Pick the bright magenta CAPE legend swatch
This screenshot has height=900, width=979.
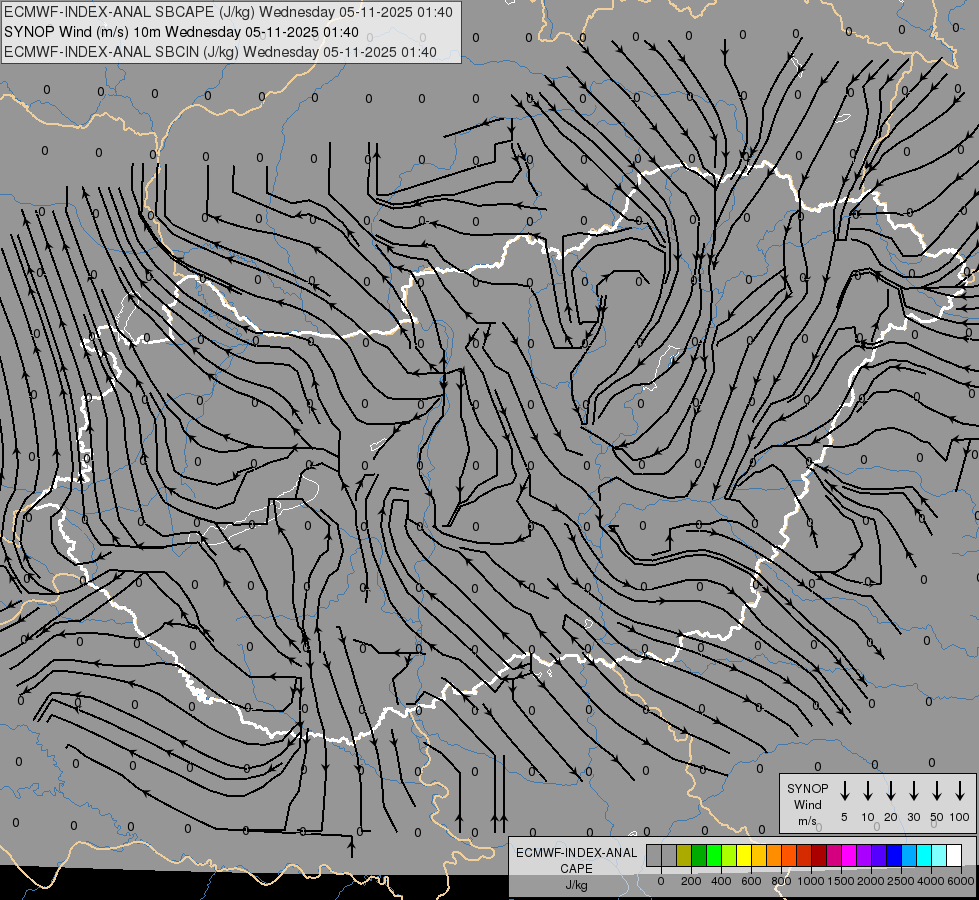[850, 855]
